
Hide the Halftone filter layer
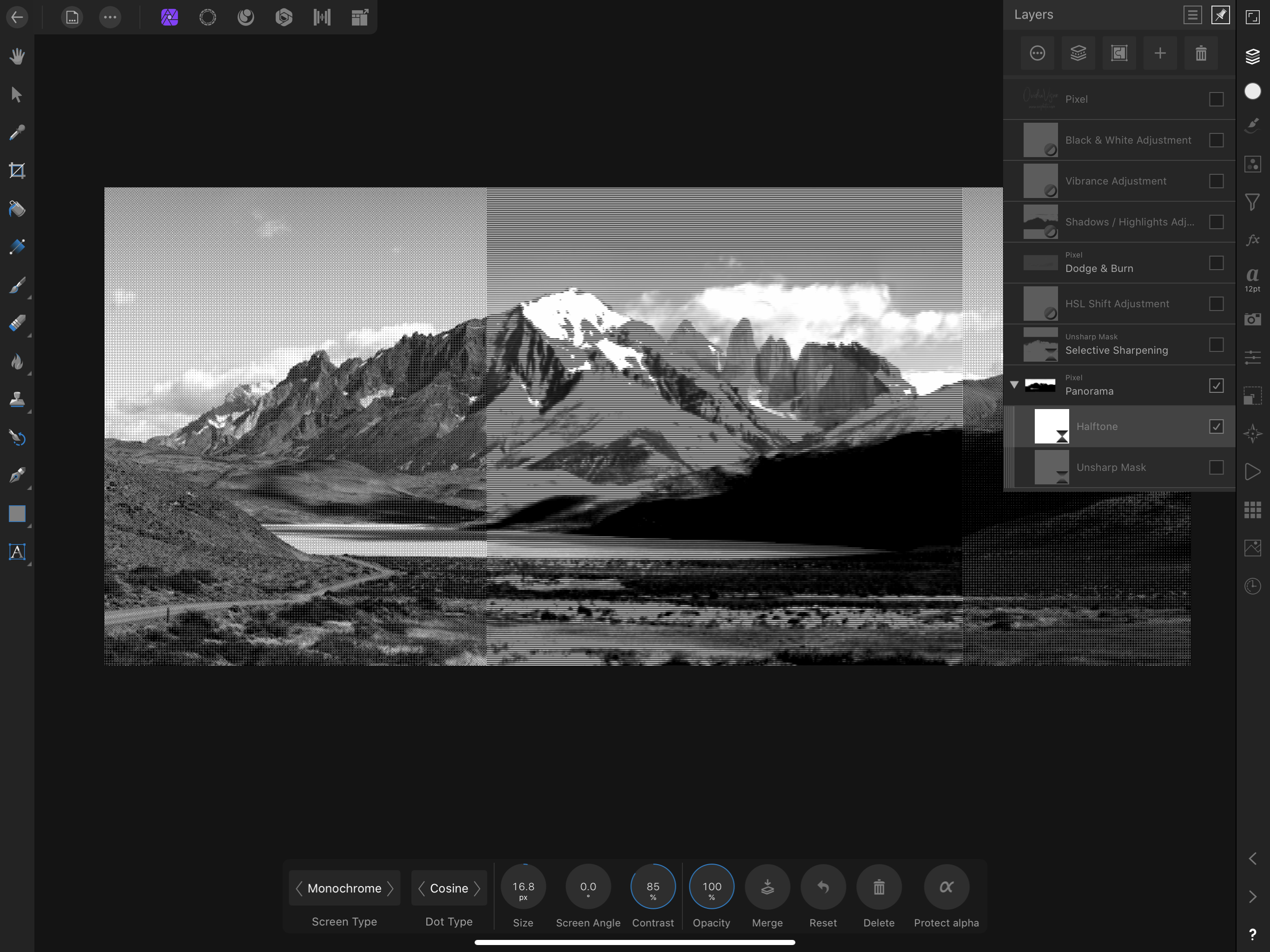point(1216,427)
